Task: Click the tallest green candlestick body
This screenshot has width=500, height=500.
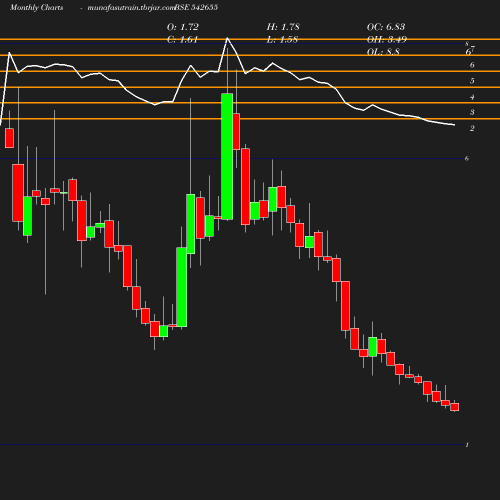Action: [227, 156]
